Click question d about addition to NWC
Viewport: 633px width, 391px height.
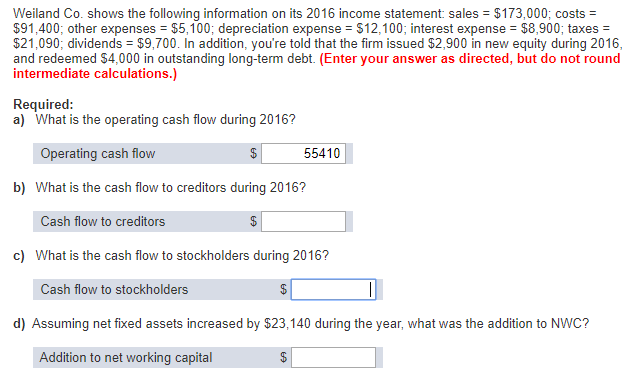pyautogui.click(x=301, y=324)
